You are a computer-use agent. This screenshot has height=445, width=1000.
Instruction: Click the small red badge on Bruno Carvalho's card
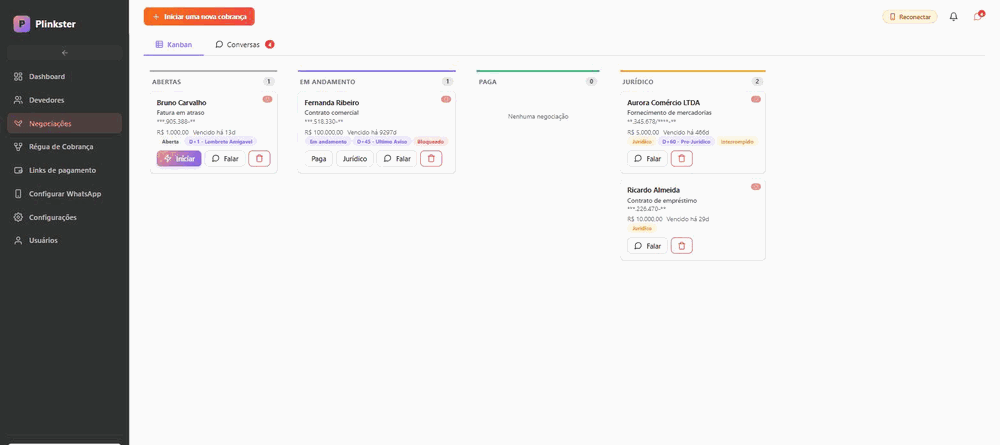tap(267, 99)
